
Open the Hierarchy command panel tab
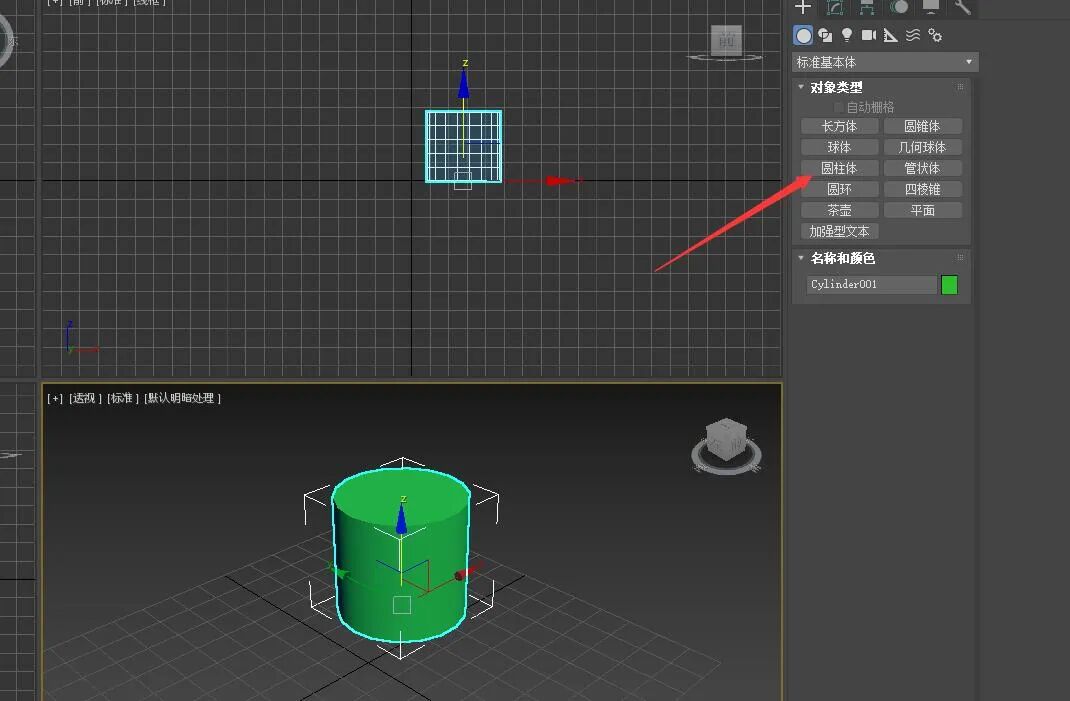[x=867, y=7]
